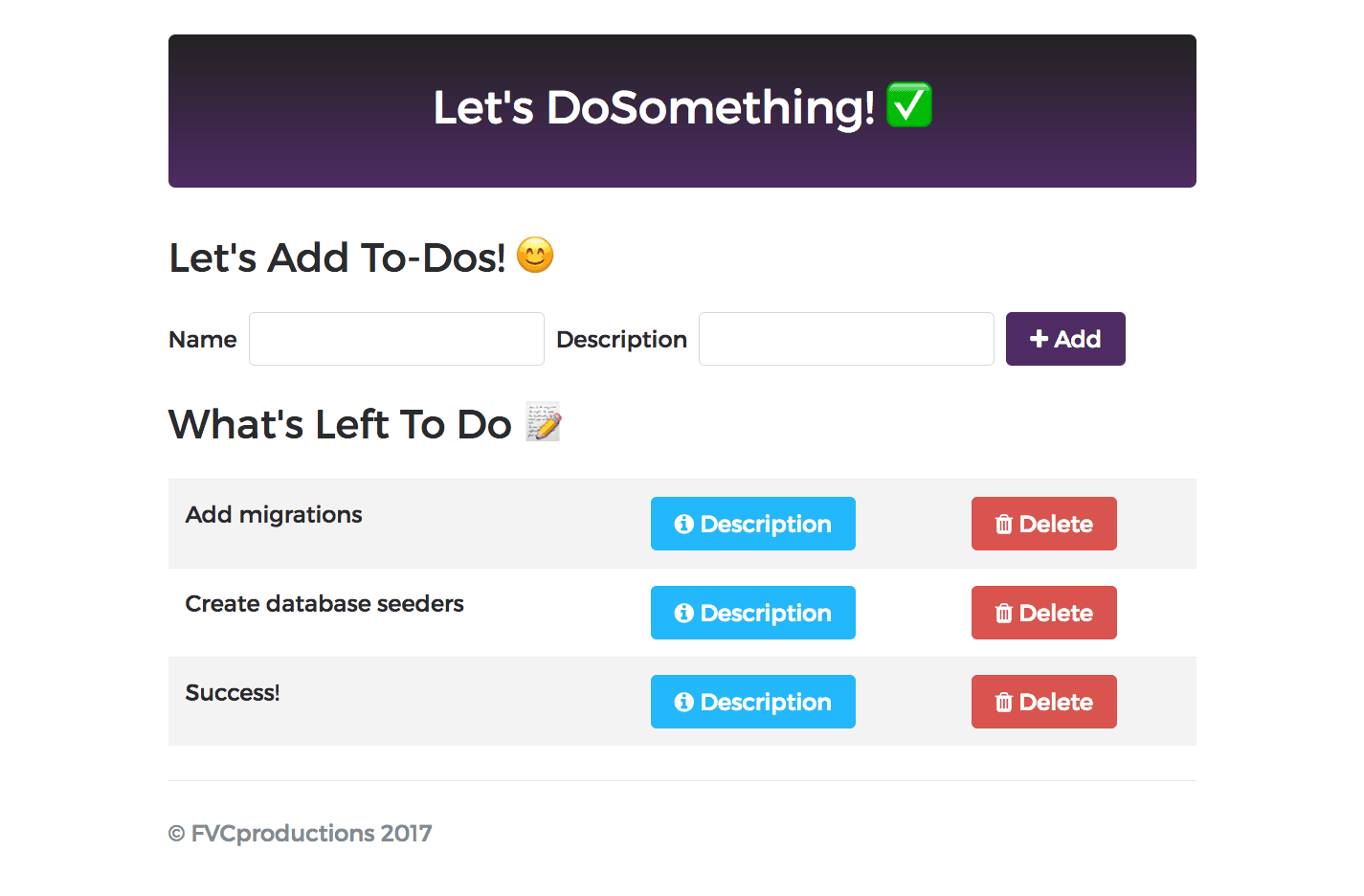Click the info icon on Add migrations' Description button
The width and height of the screenshot is (1364, 896).
683,524
